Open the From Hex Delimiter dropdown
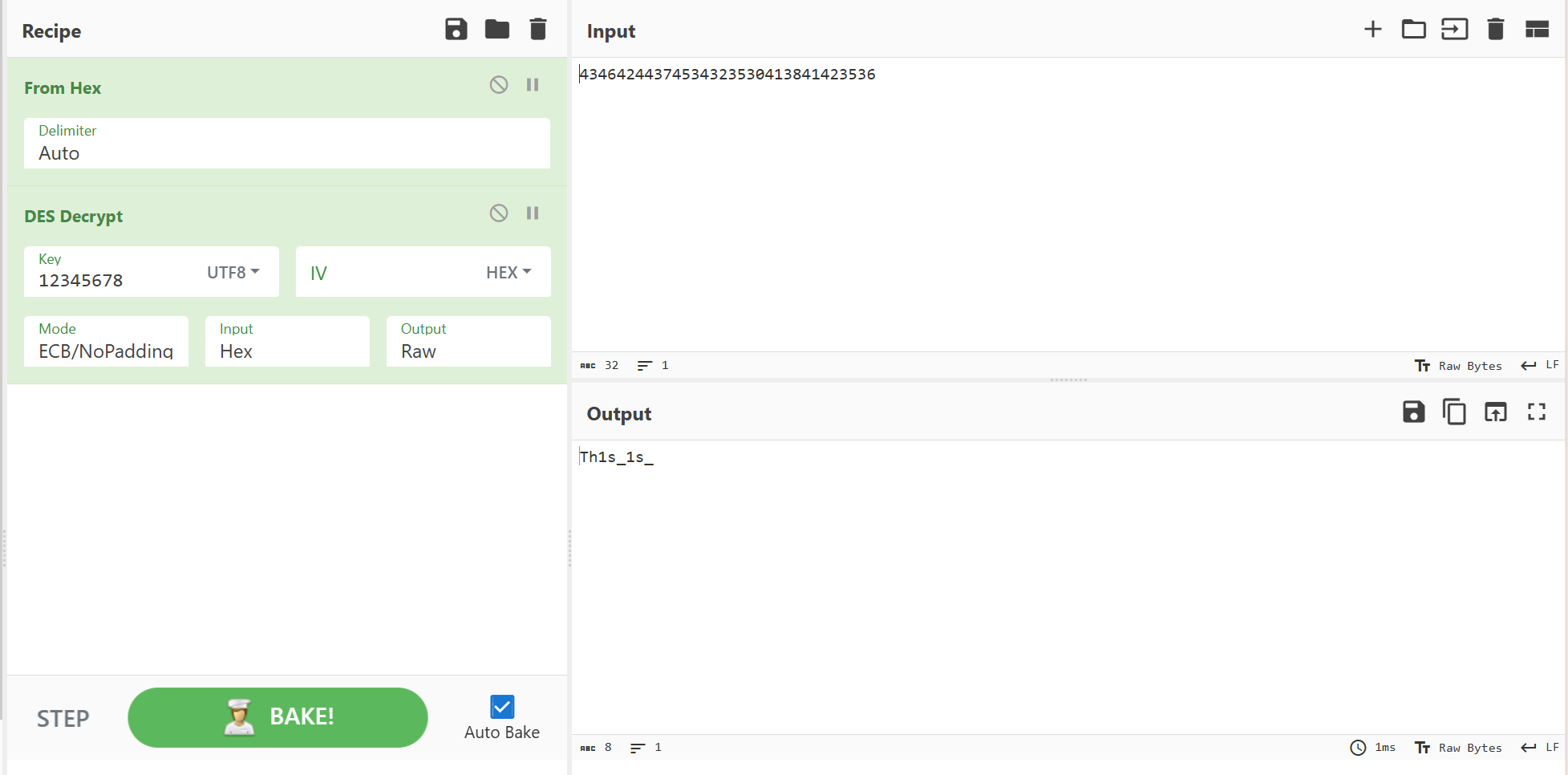1568x775 pixels. point(287,144)
